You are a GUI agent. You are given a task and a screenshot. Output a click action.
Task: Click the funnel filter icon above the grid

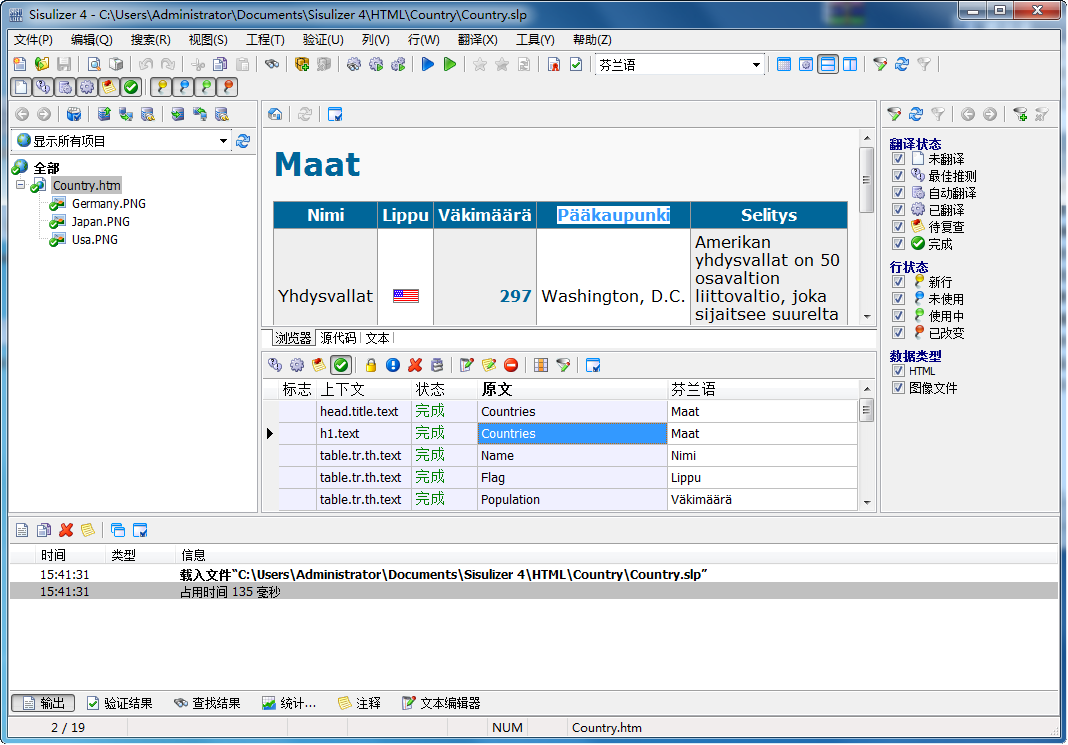click(565, 364)
